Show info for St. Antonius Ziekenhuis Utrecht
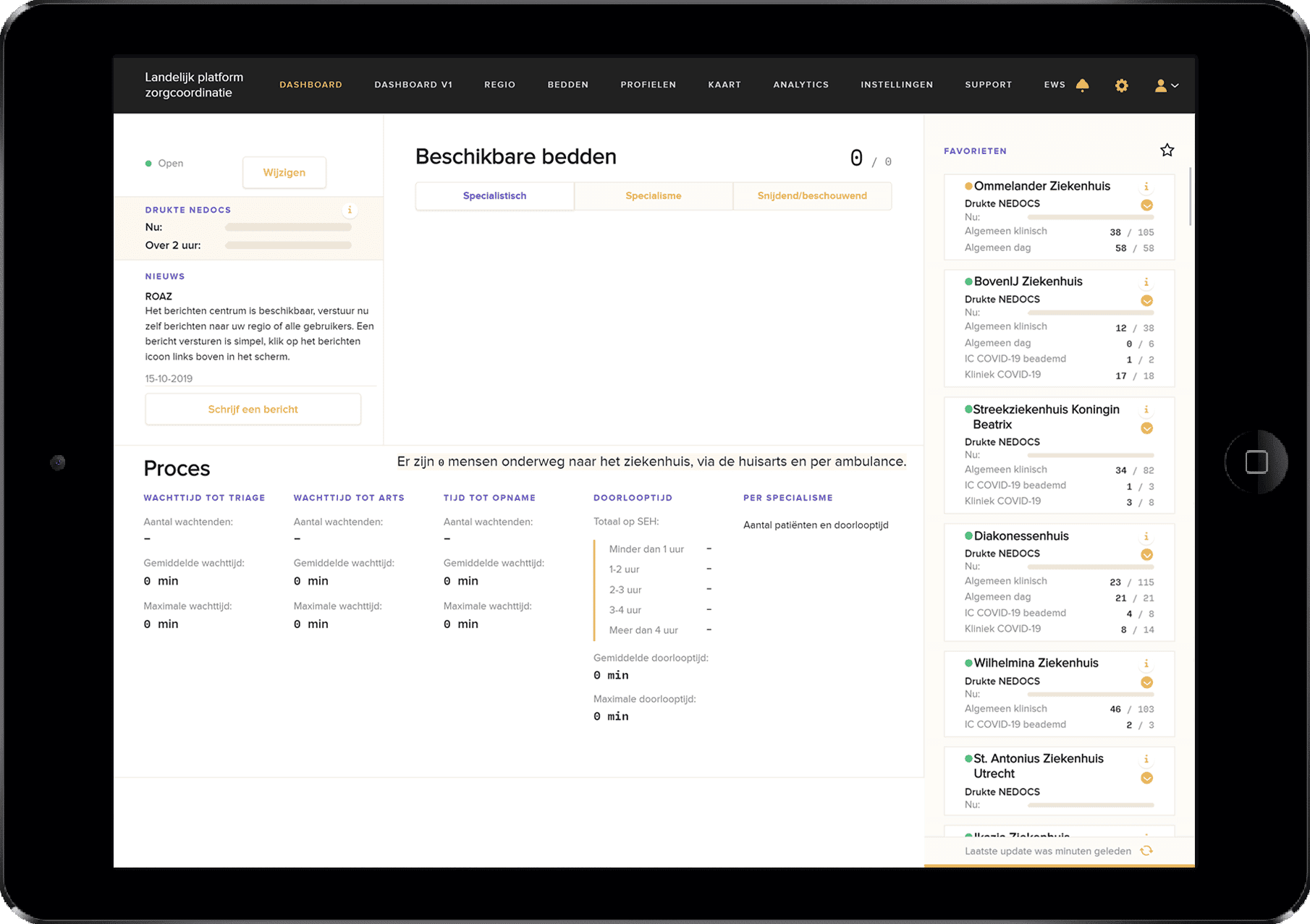 (1146, 759)
